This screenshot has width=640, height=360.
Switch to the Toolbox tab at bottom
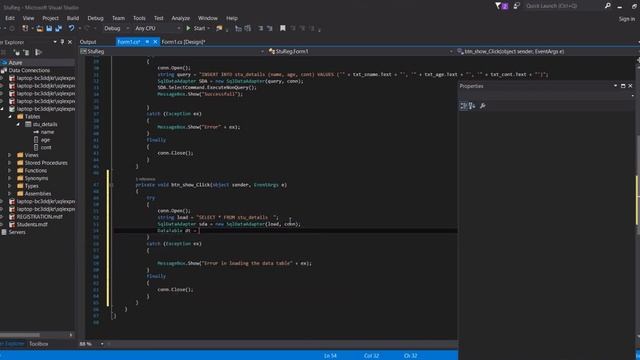point(39,344)
